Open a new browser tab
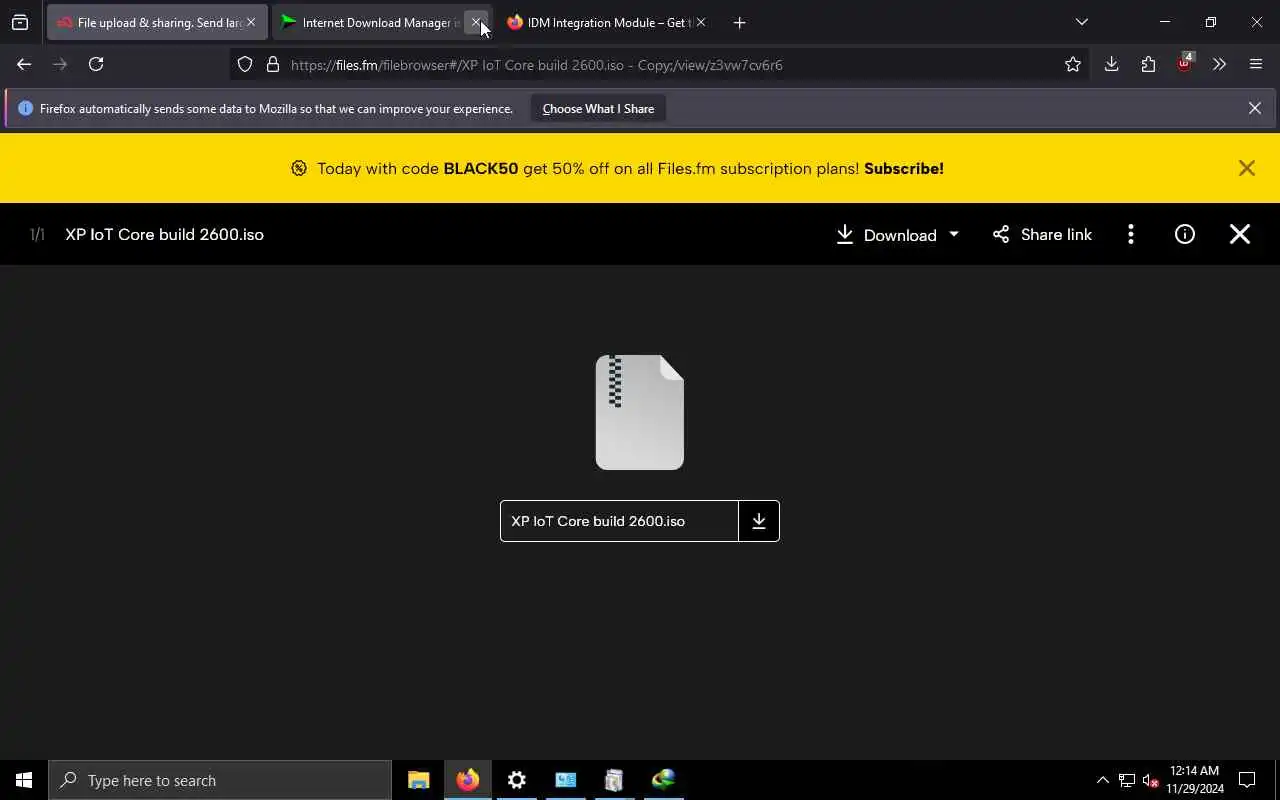 click(x=739, y=22)
